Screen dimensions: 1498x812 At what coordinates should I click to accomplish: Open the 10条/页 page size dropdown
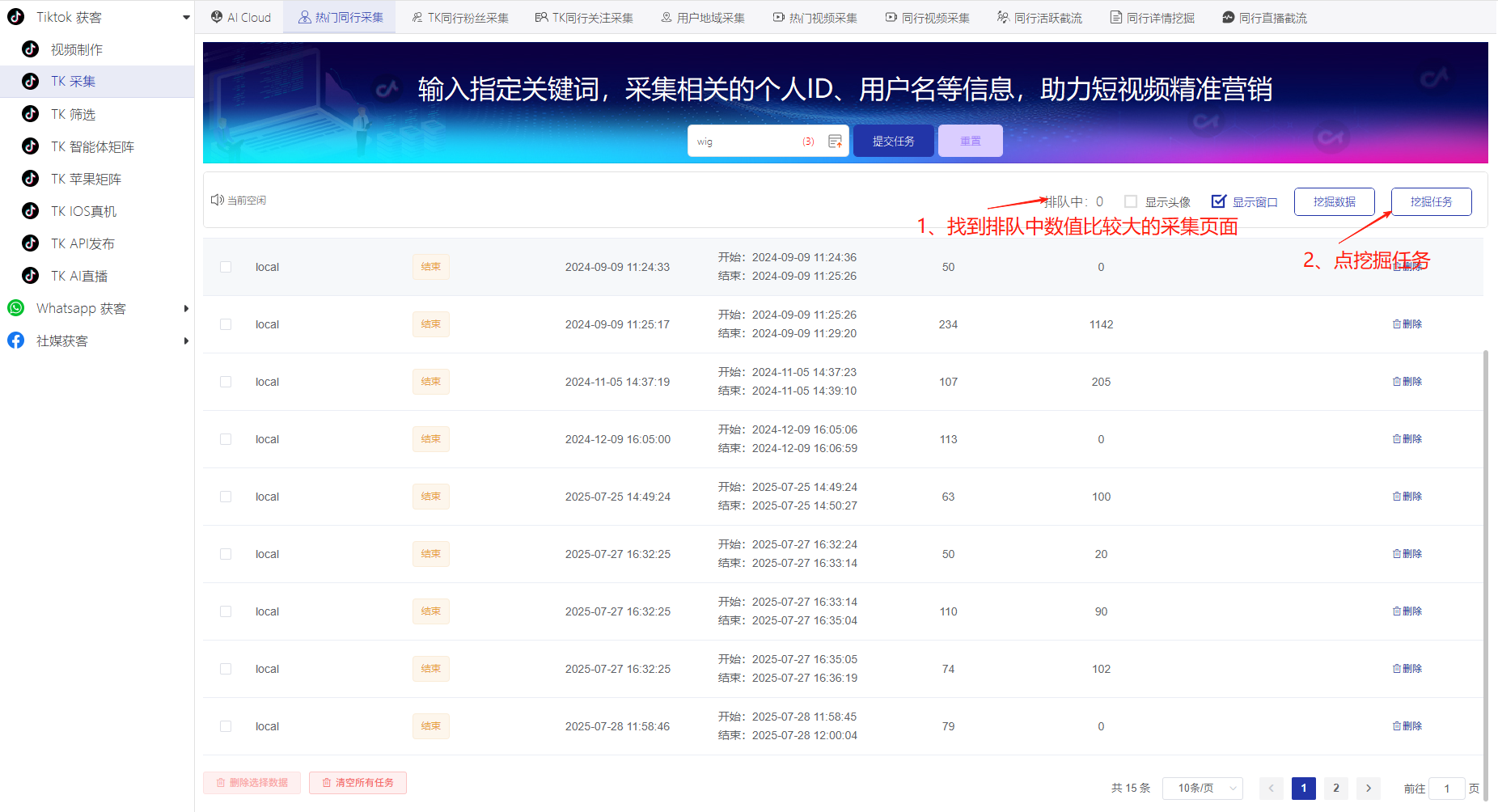click(1202, 788)
